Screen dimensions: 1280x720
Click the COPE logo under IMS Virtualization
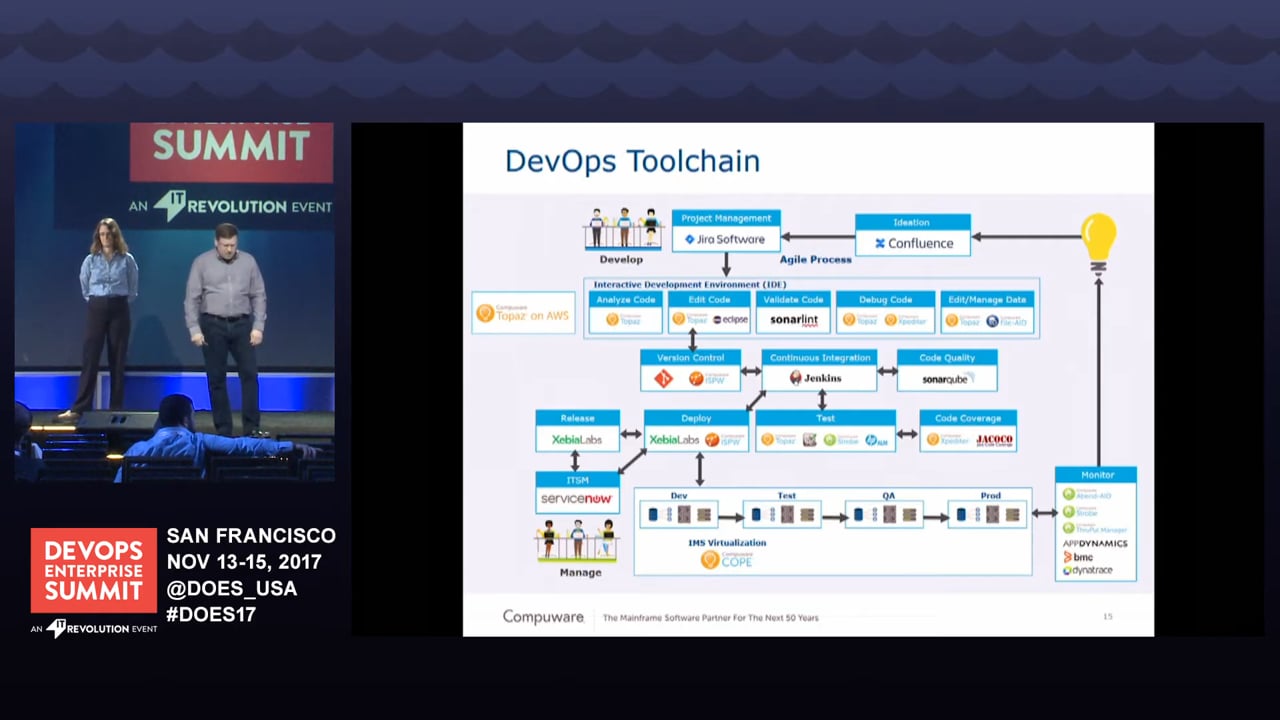[727, 560]
